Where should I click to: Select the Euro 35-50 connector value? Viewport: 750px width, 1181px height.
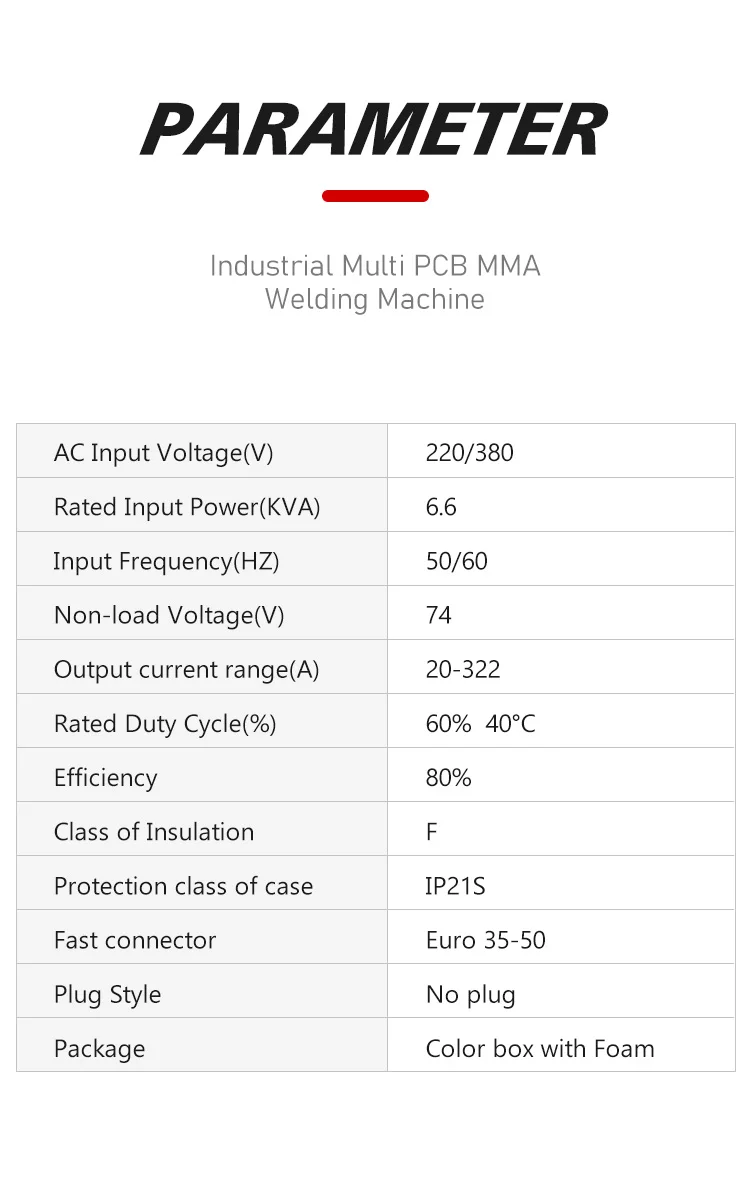click(x=485, y=940)
